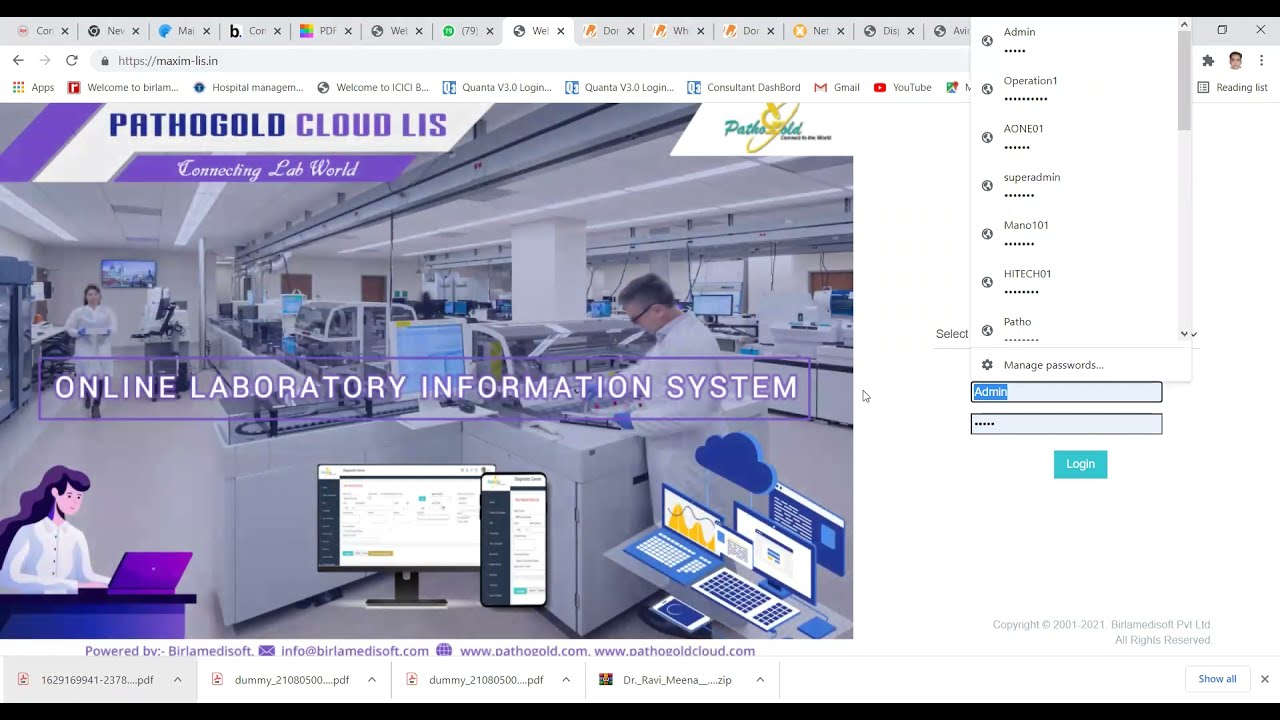The height and width of the screenshot is (720, 1280).
Task: Click the globe icon next to HITECH01
Action: [x=987, y=282]
